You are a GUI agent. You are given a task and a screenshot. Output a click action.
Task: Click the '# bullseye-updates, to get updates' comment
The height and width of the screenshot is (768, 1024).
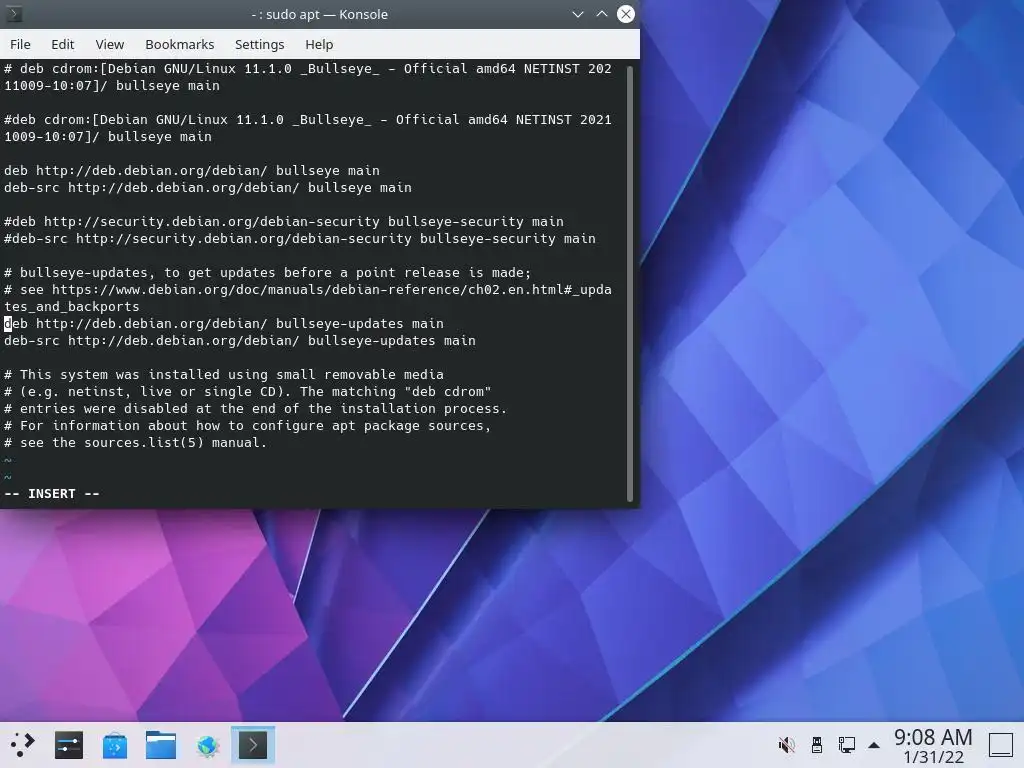(268, 272)
